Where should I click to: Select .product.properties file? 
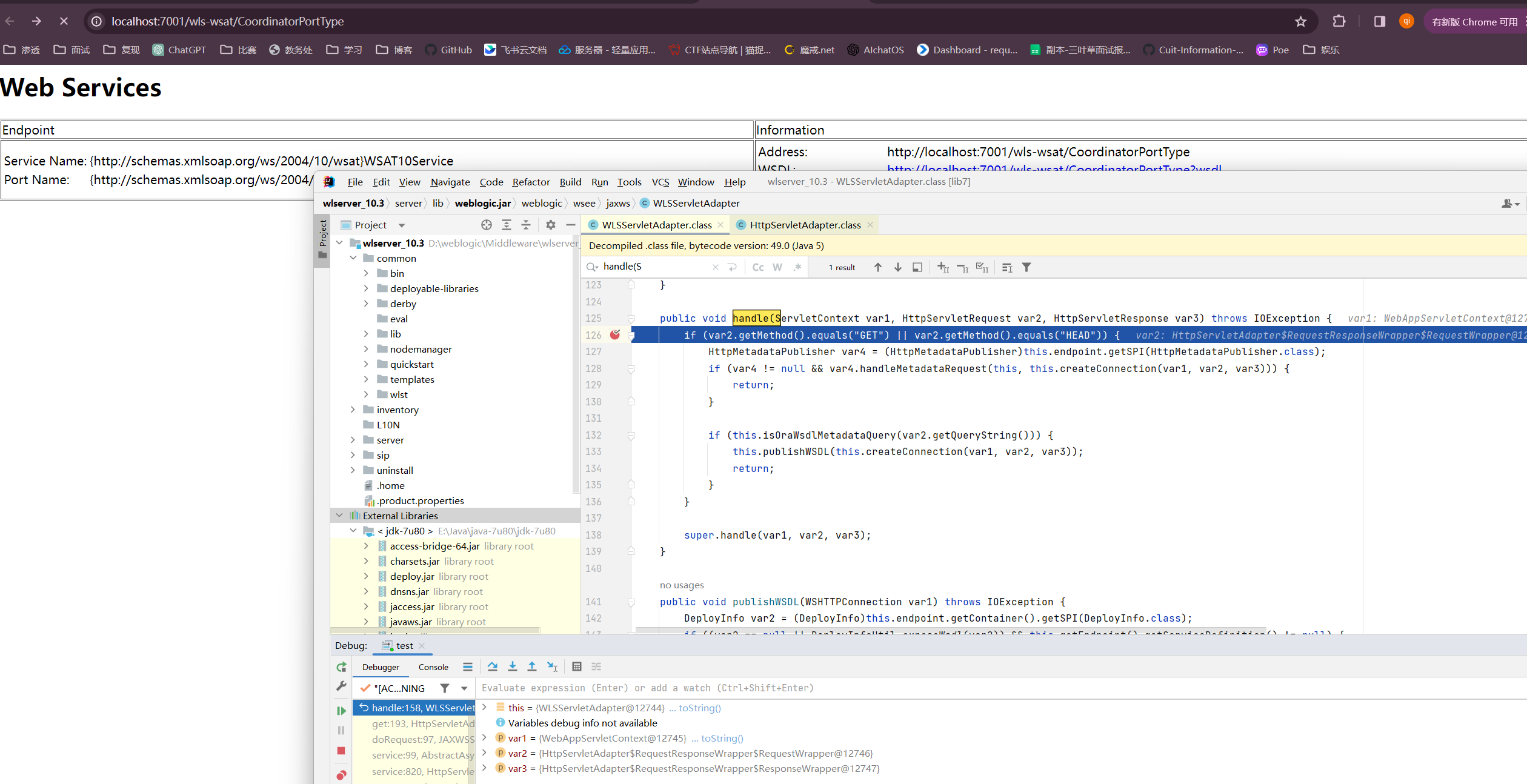click(x=421, y=500)
